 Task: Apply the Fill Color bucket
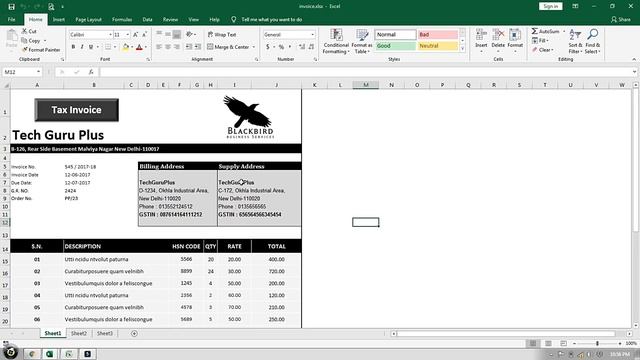(x=126, y=47)
